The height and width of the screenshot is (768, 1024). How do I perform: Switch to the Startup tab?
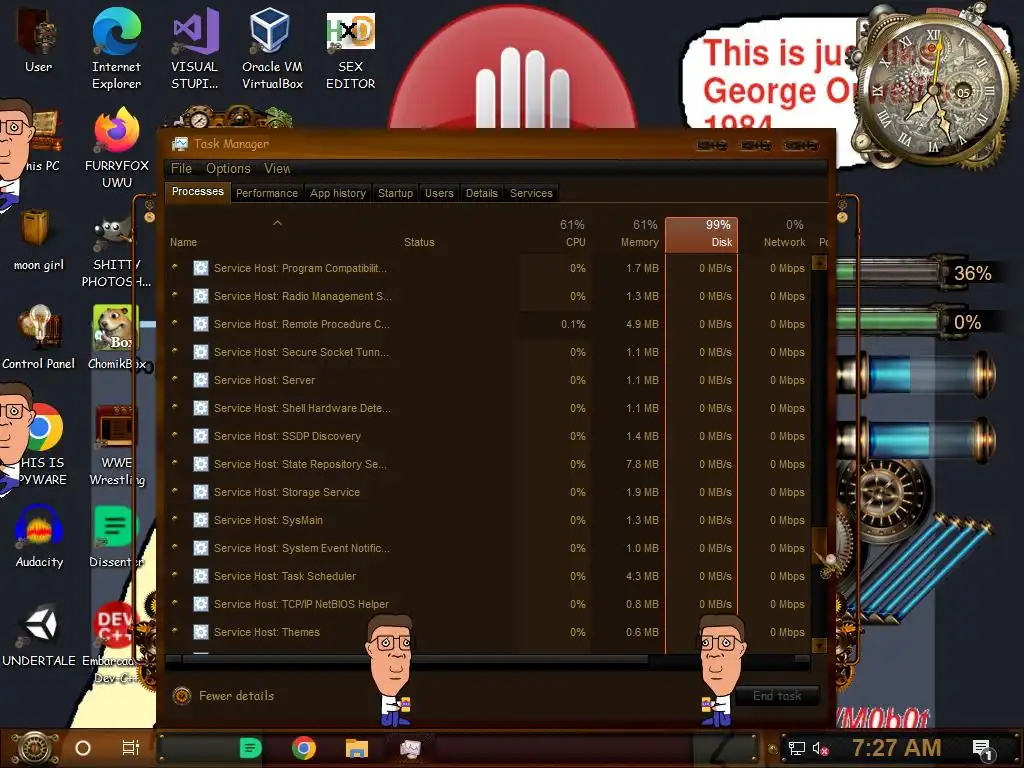click(395, 193)
